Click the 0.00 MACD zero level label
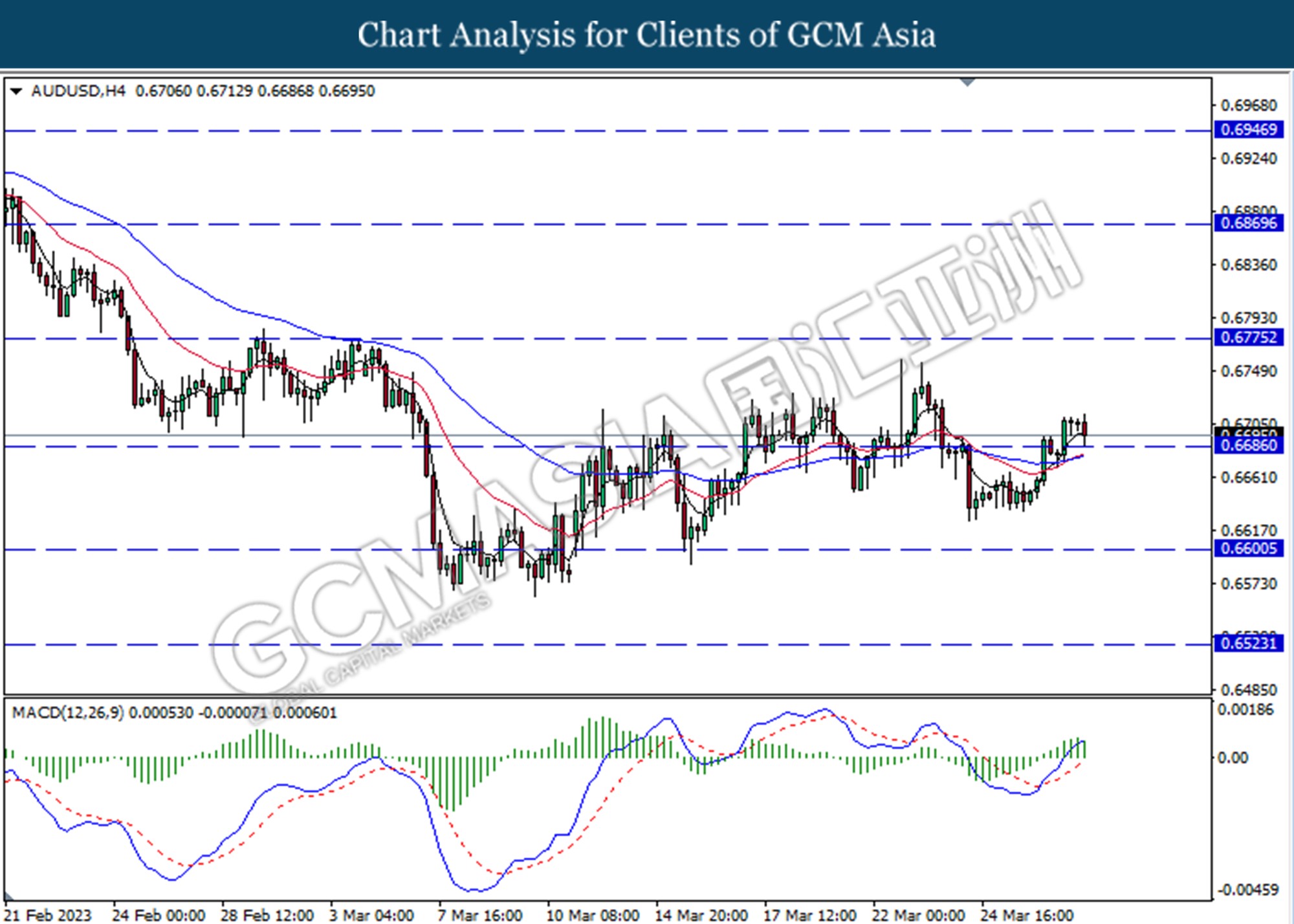 coord(1233,758)
